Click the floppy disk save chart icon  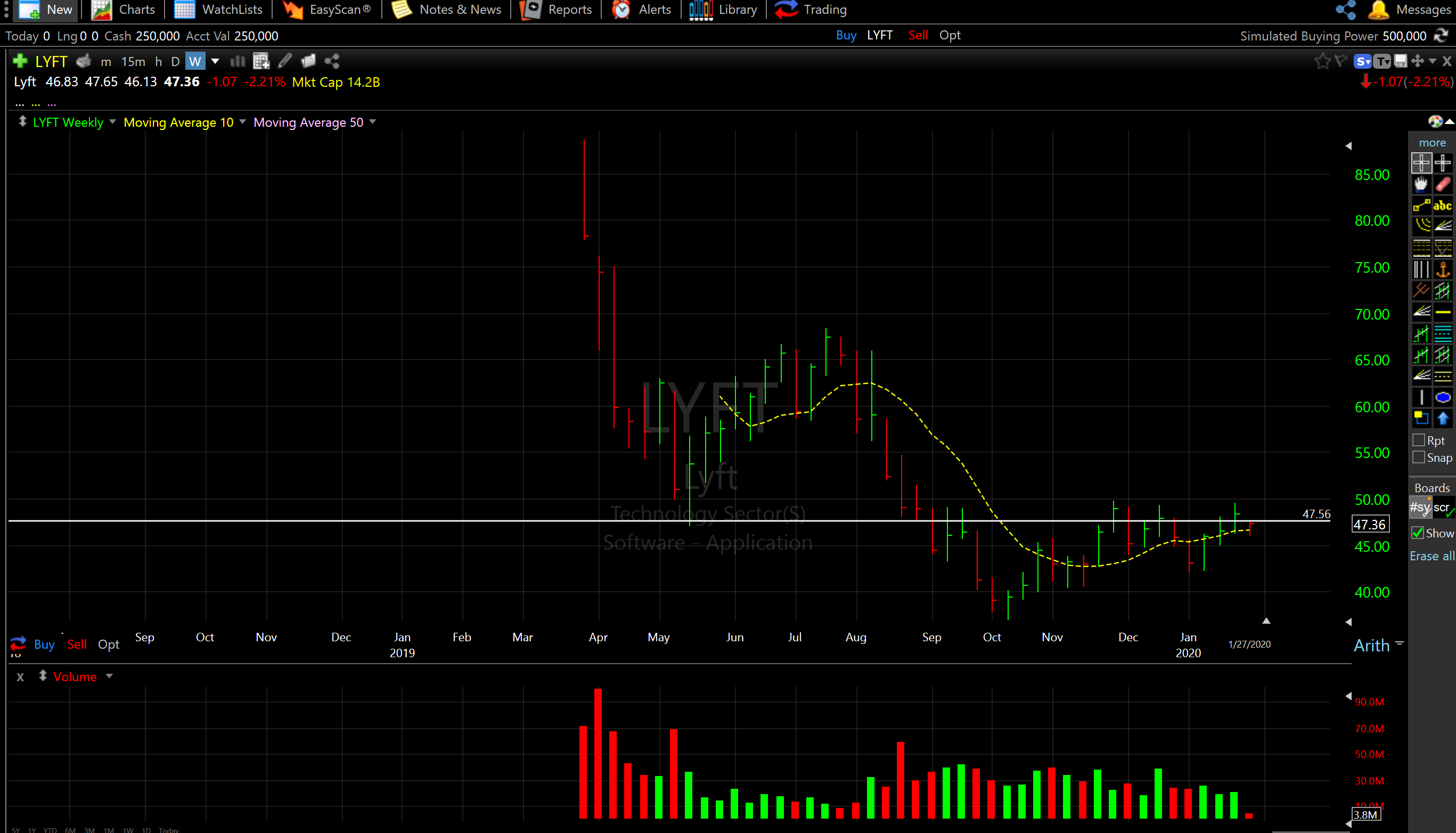[x=1401, y=61]
